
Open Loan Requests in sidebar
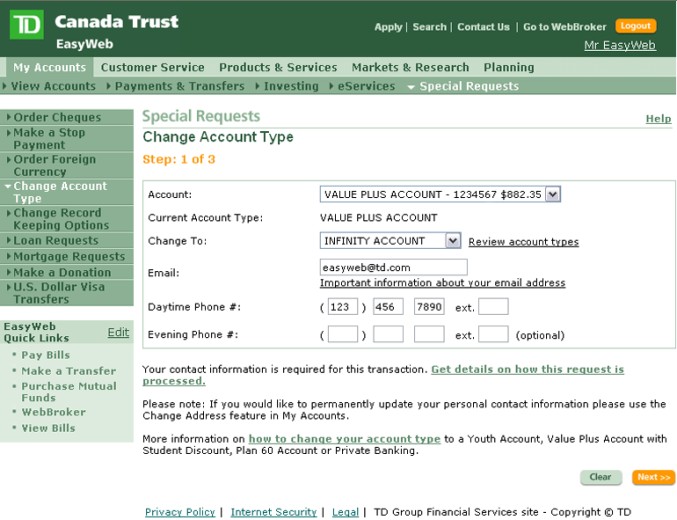tap(66, 241)
